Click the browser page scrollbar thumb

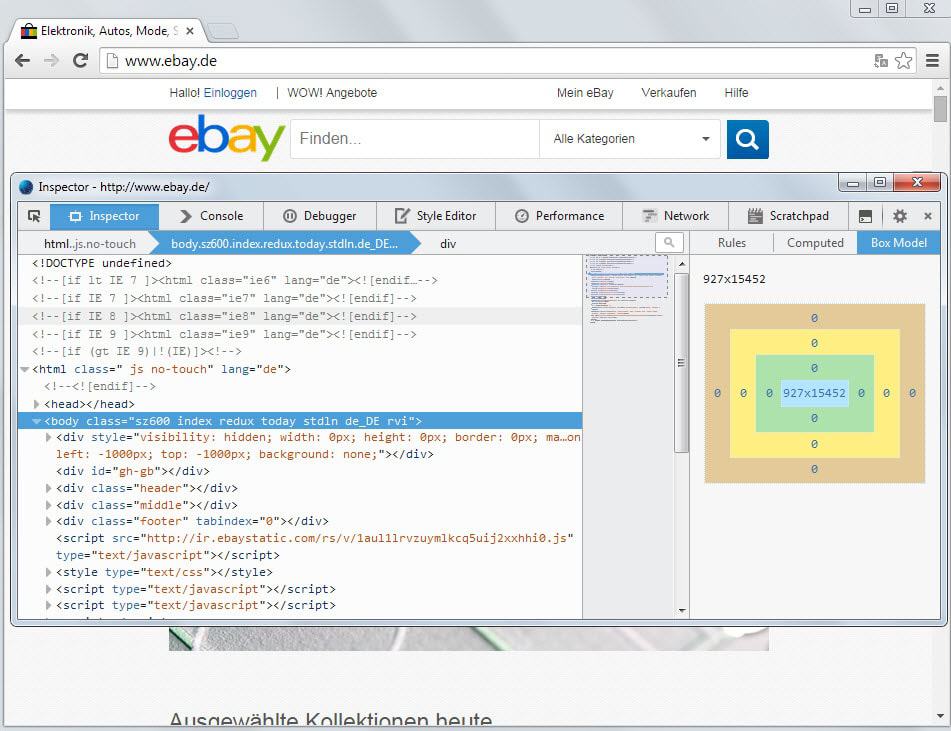pos(940,109)
